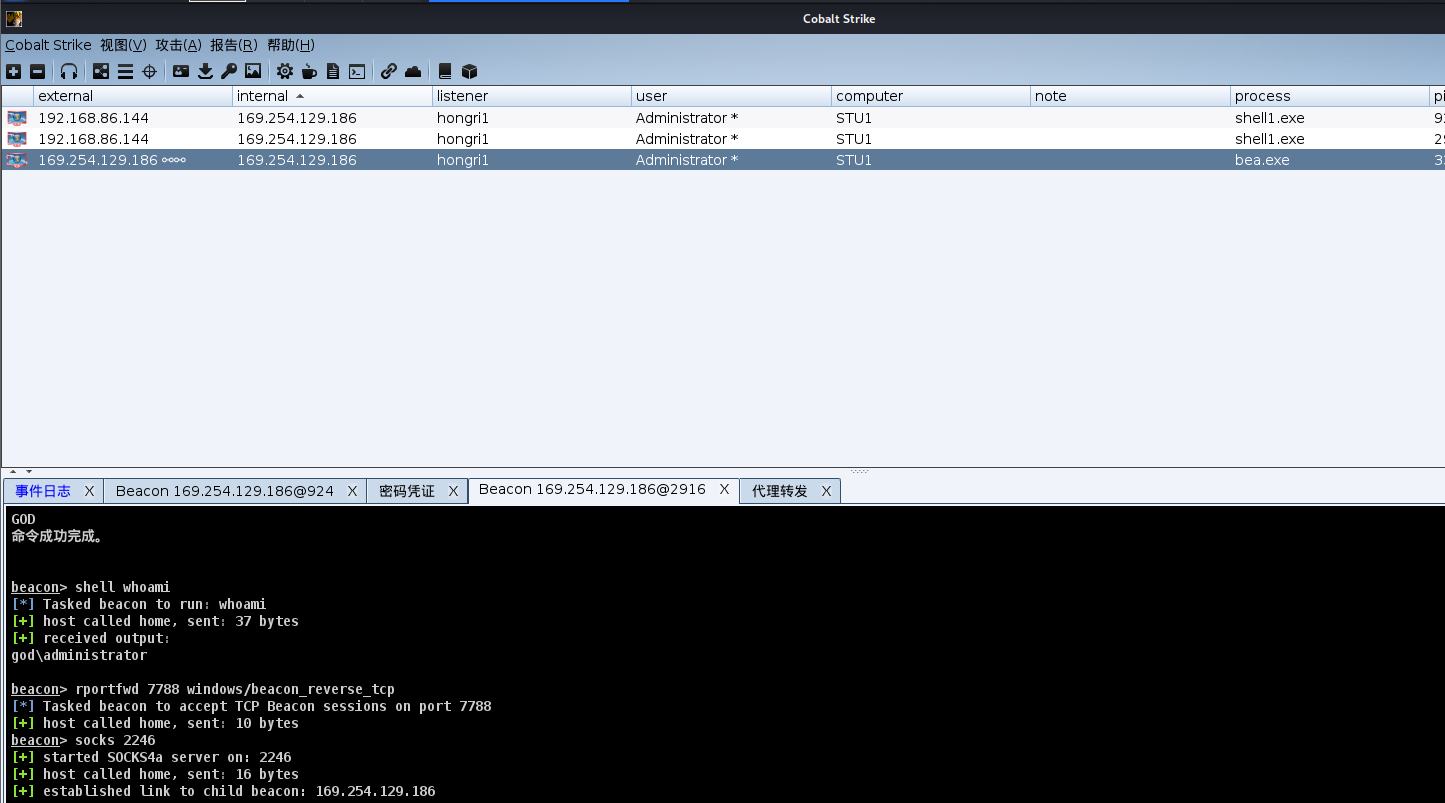Switch to Beacon 169.254.129.186@924 tab

225,491
